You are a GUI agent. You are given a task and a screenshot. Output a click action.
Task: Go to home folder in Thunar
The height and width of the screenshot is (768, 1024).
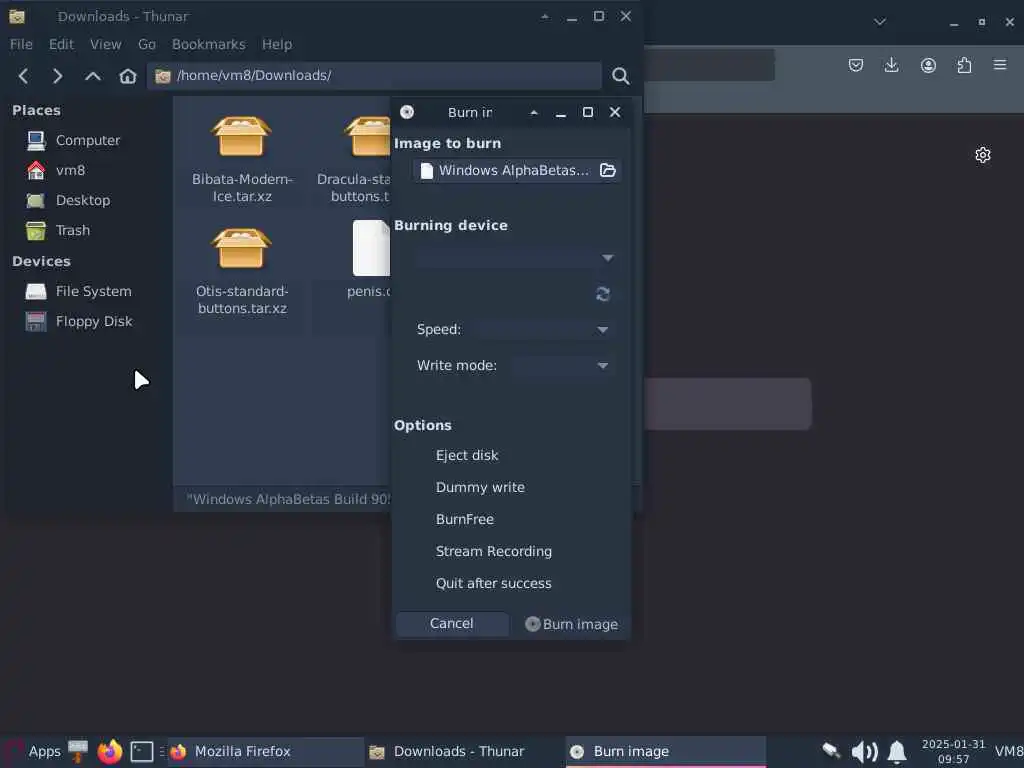pos(128,76)
